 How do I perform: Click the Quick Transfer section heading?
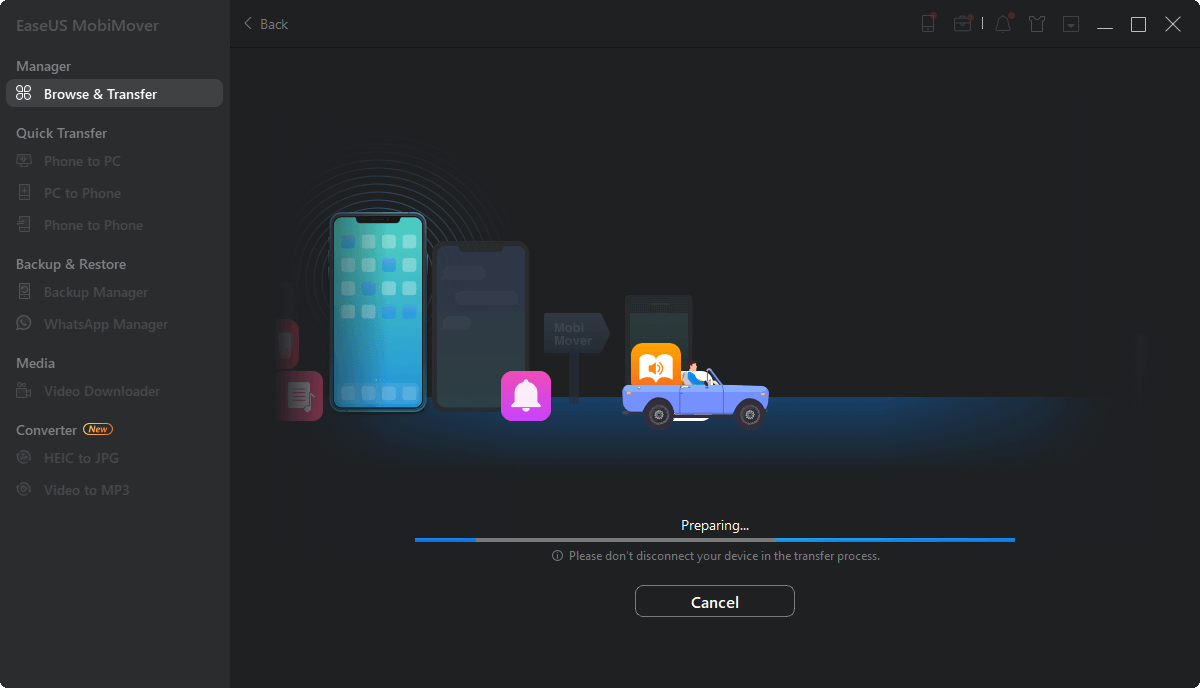coord(61,133)
